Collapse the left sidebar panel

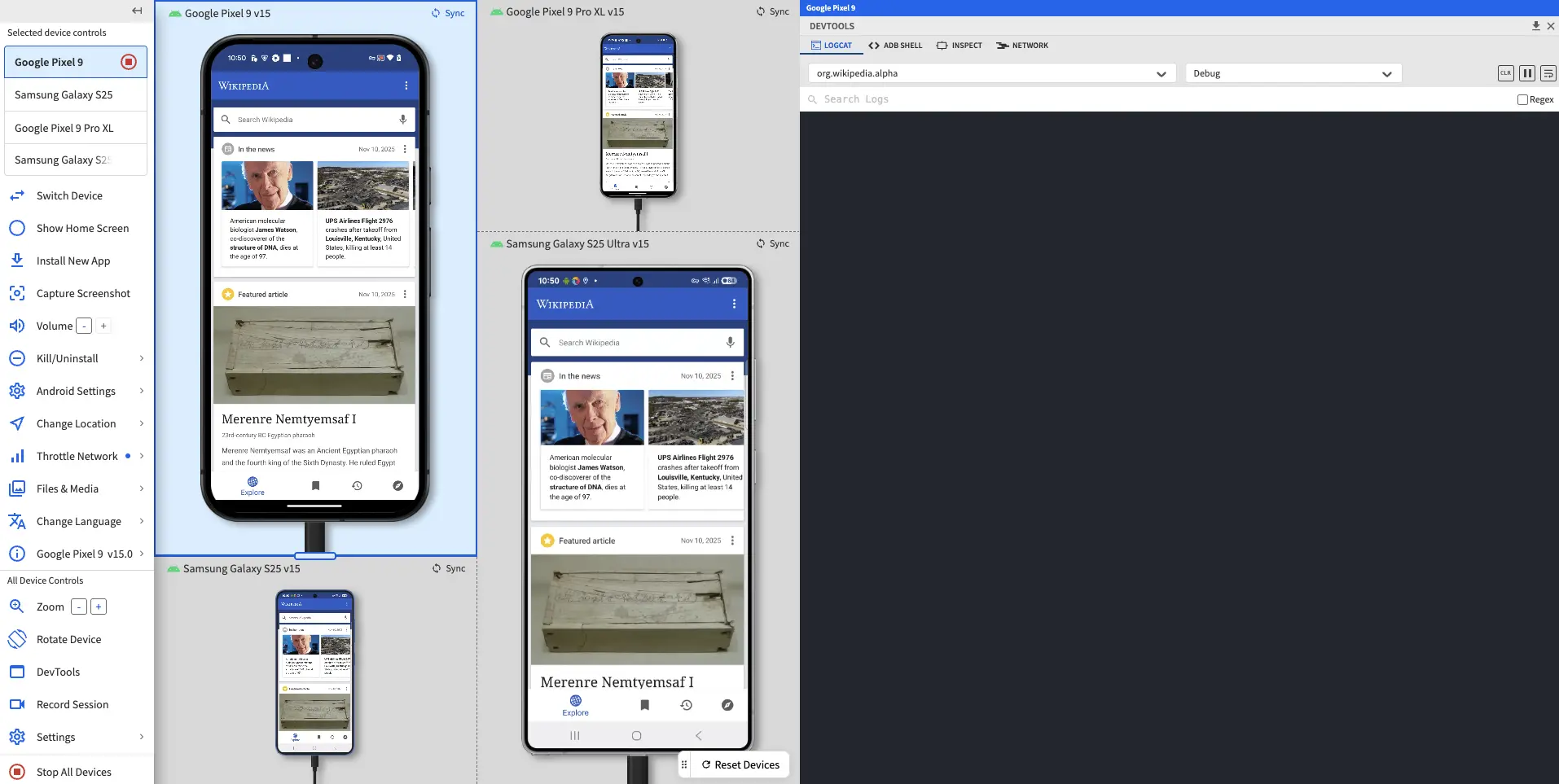[137, 11]
